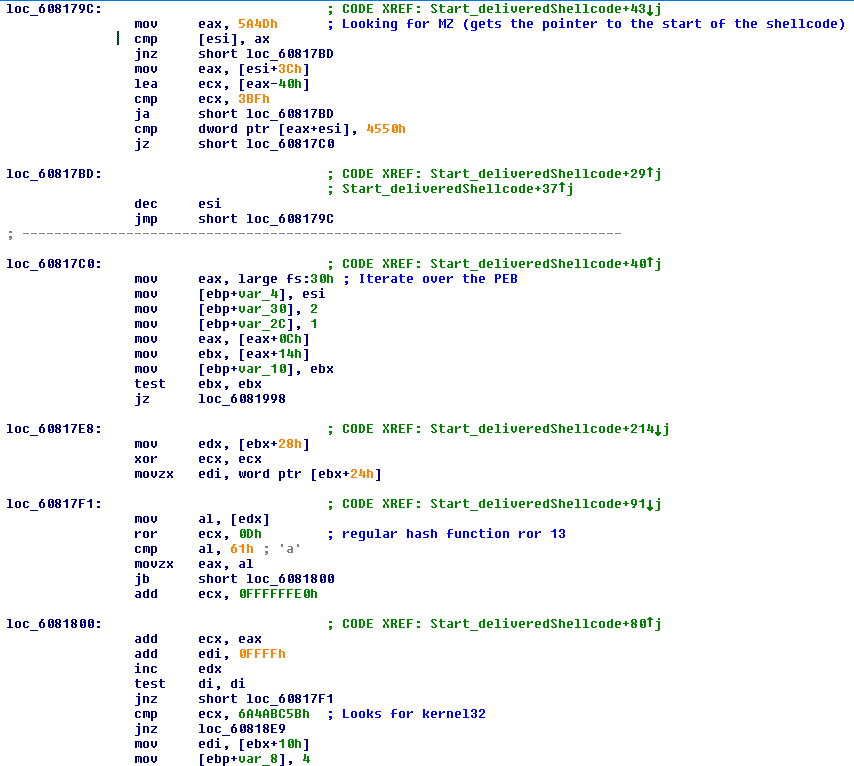The width and height of the screenshot is (854, 766).
Task: Click comment 'Iterate over the PEB'
Action: [x=438, y=279]
